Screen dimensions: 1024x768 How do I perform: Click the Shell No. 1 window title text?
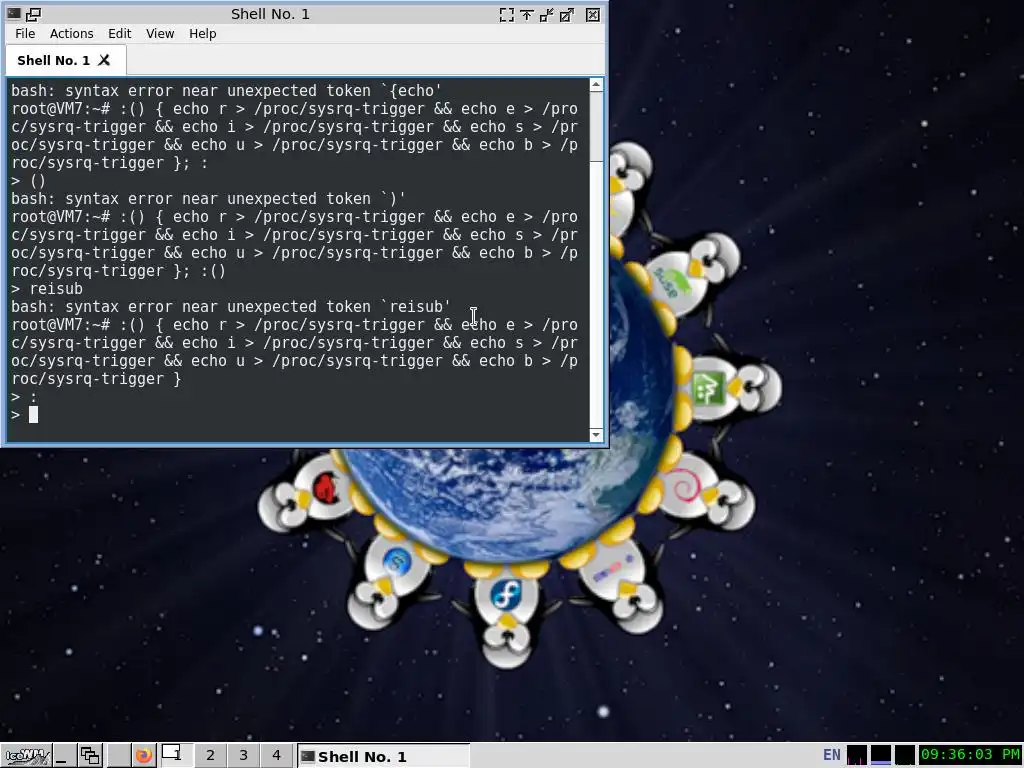(x=270, y=14)
